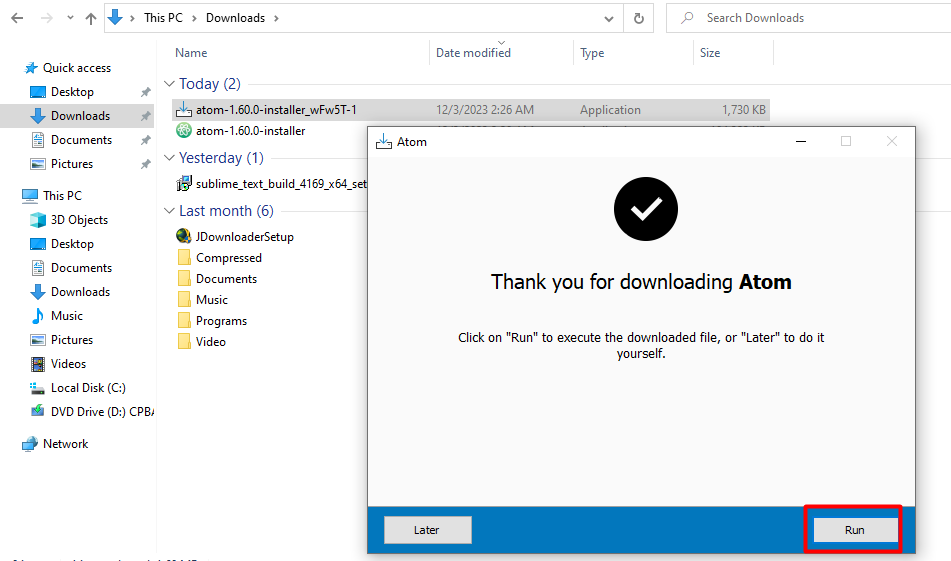Collapse the Last month (6) group

(169, 210)
